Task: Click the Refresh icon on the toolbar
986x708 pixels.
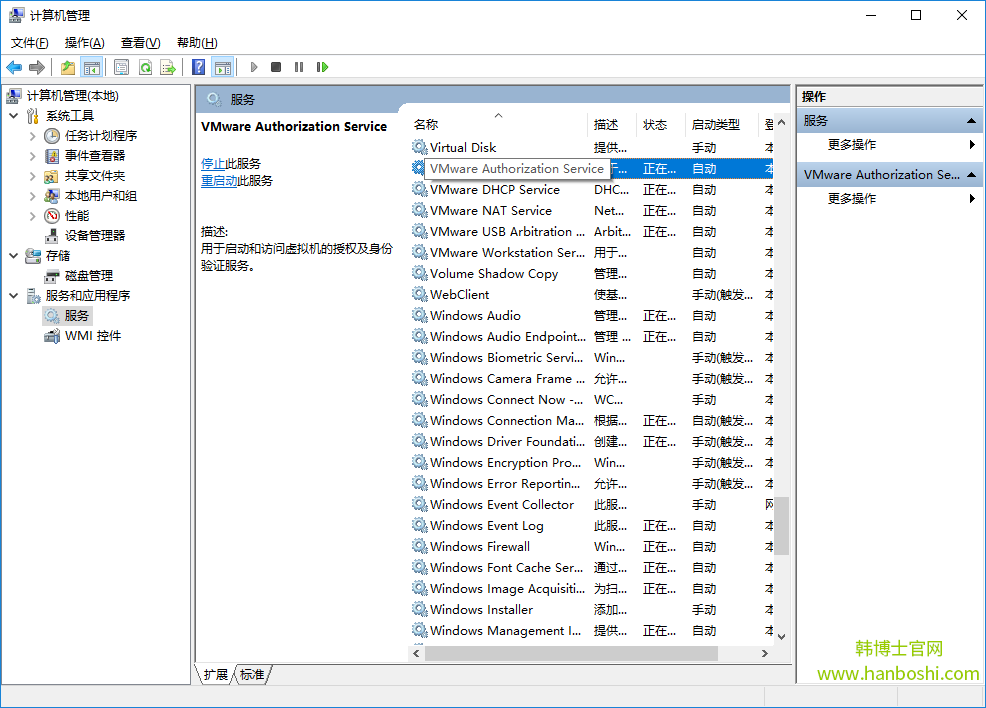Action: (145, 67)
